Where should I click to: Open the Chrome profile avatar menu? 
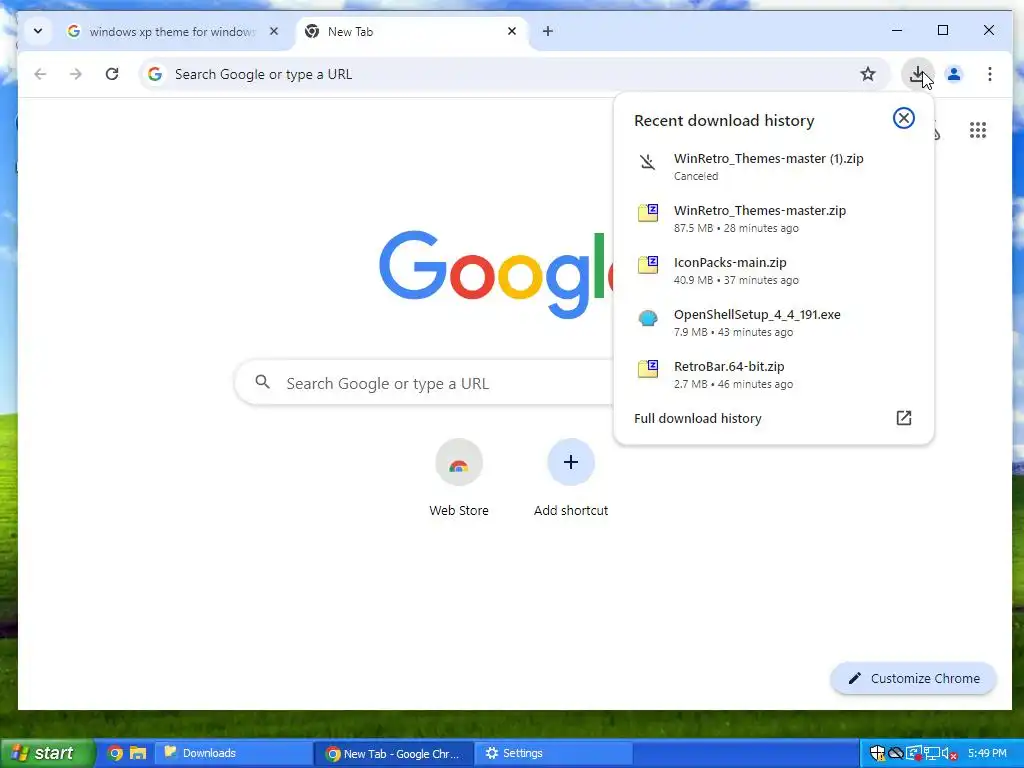coord(954,74)
